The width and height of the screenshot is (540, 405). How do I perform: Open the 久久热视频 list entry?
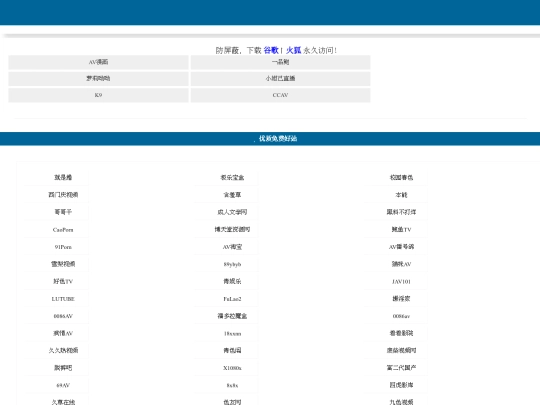[63, 351]
